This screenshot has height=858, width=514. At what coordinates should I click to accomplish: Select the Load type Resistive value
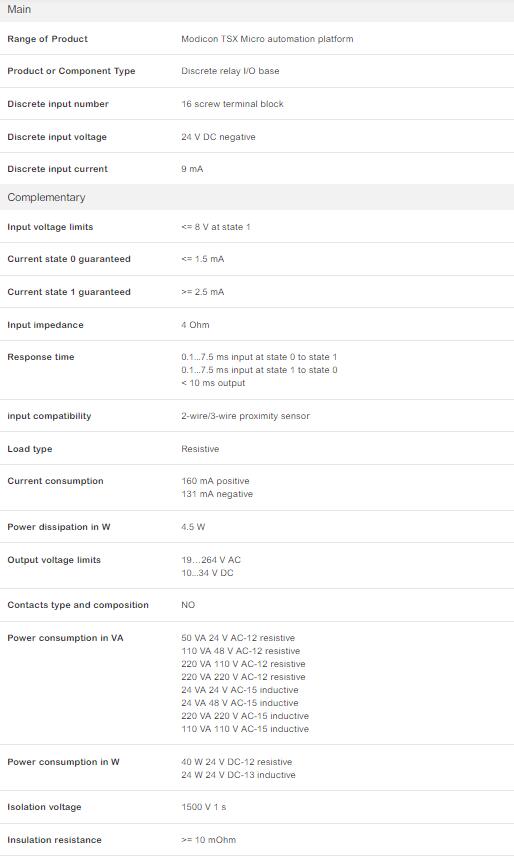click(x=200, y=449)
